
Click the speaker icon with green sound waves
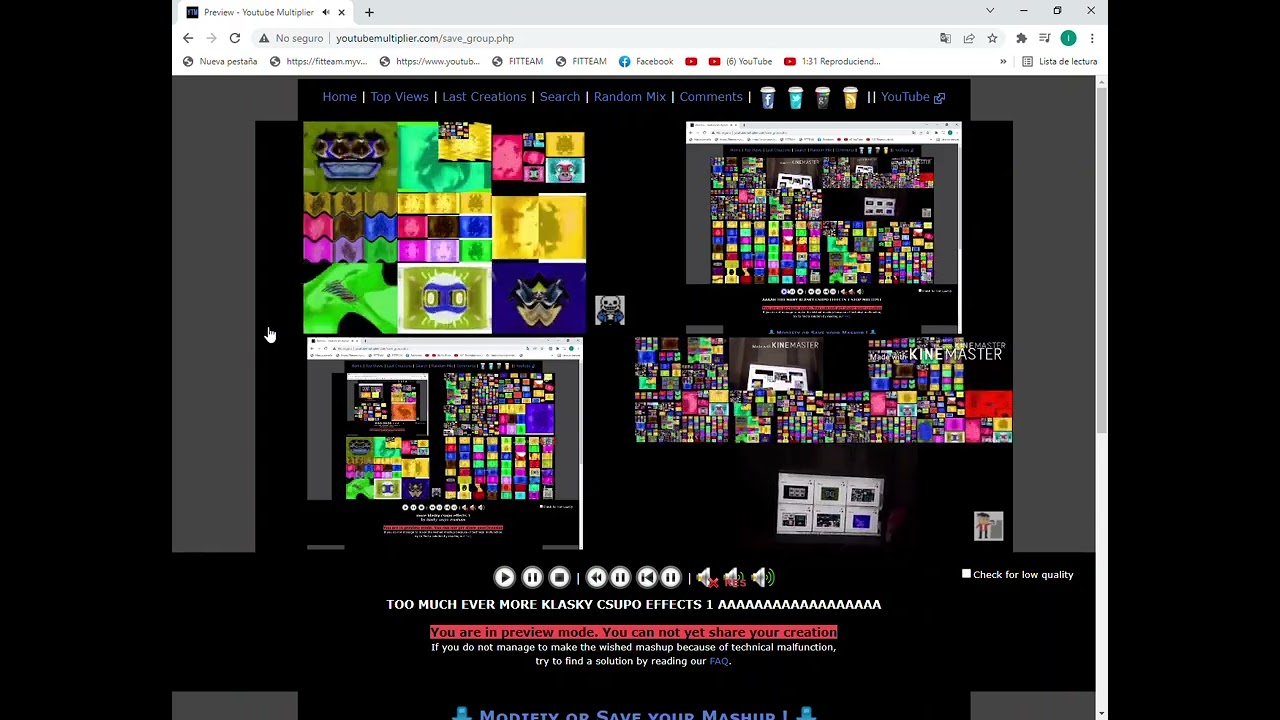click(763, 577)
